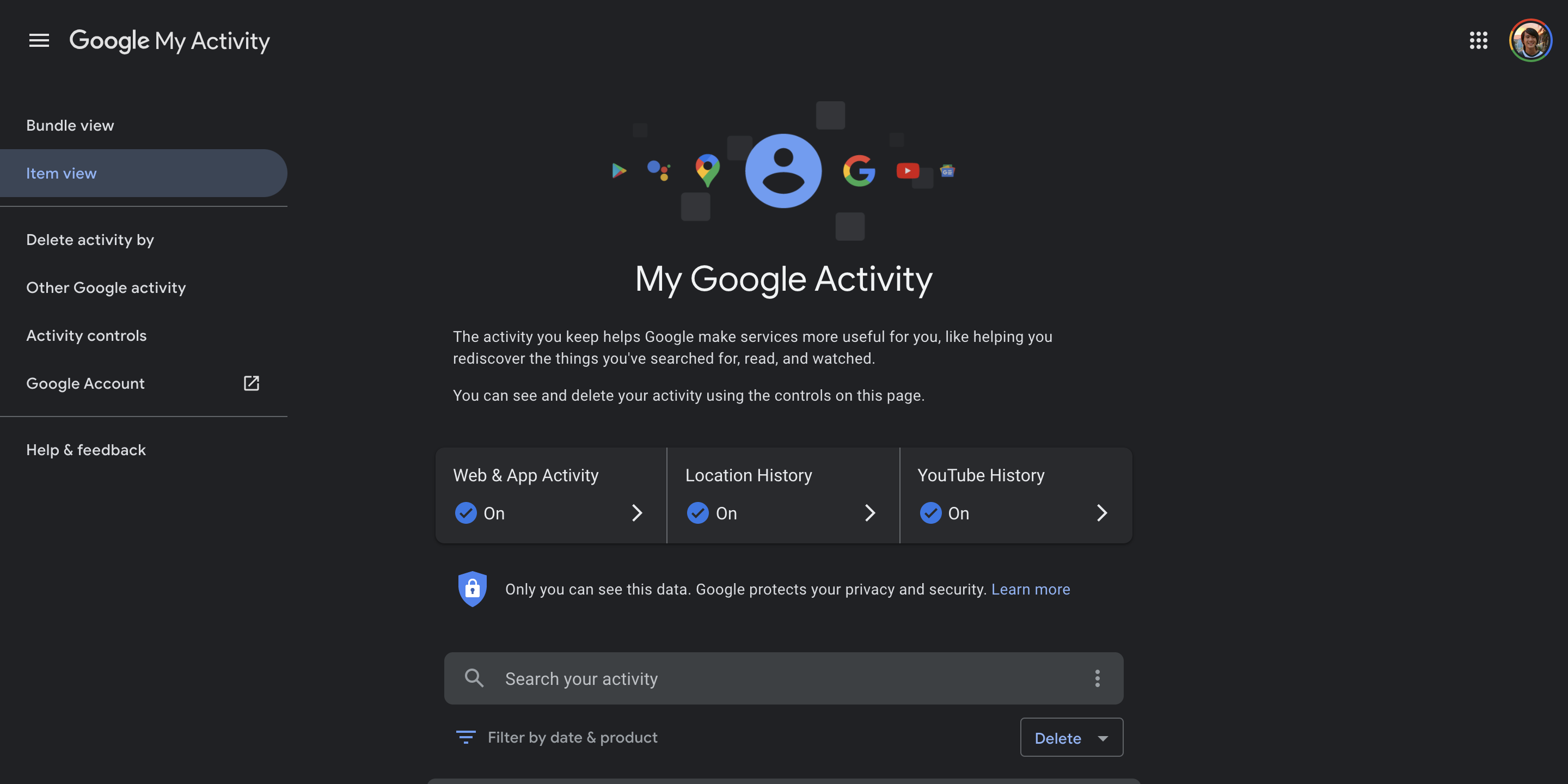Click the privacy shield lock icon
This screenshot has width=1568, height=784.
pyautogui.click(x=471, y=589)
